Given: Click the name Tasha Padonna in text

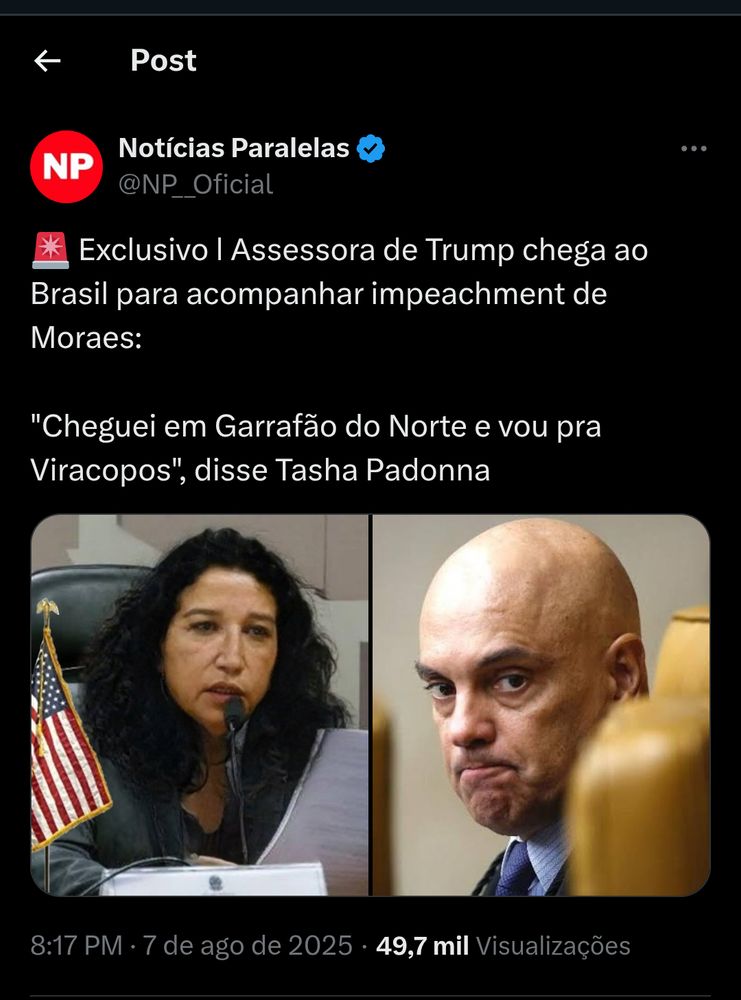Looking at the screenshot, I should point(383,471).
